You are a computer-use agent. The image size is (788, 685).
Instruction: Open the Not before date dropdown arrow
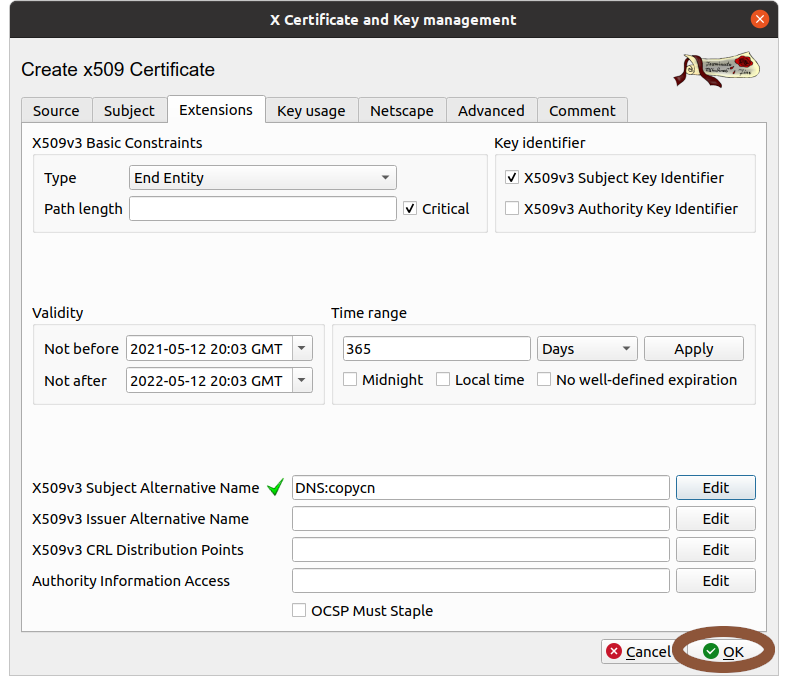(302, 348)
